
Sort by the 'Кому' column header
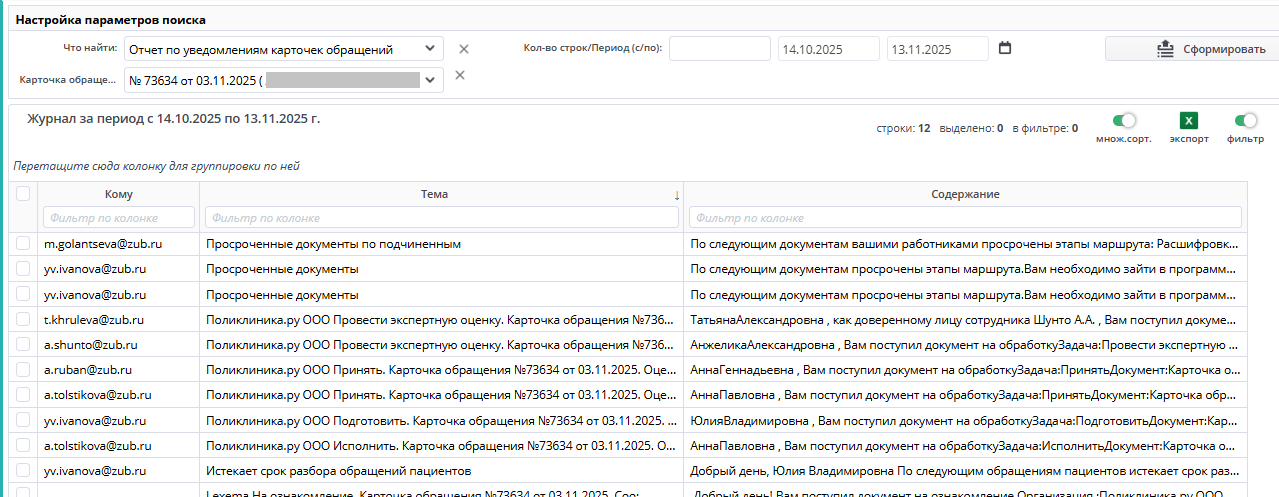118,194
